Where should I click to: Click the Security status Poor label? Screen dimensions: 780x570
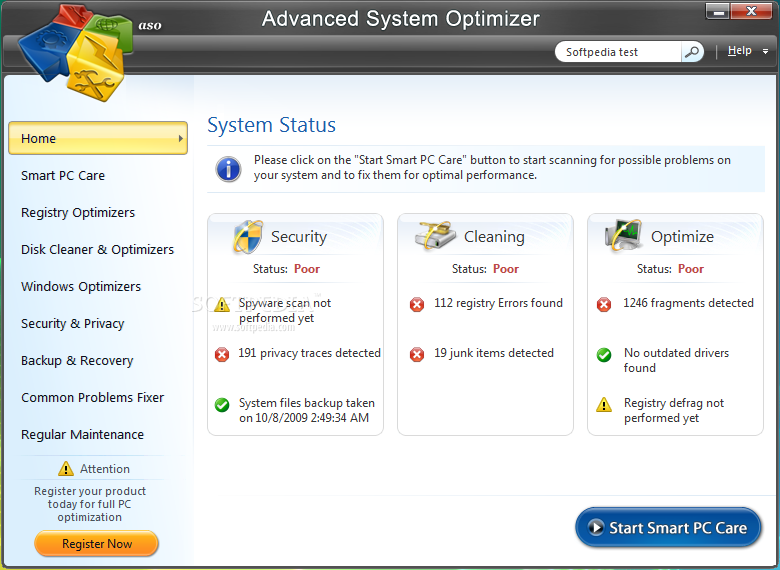click(307, 269)
